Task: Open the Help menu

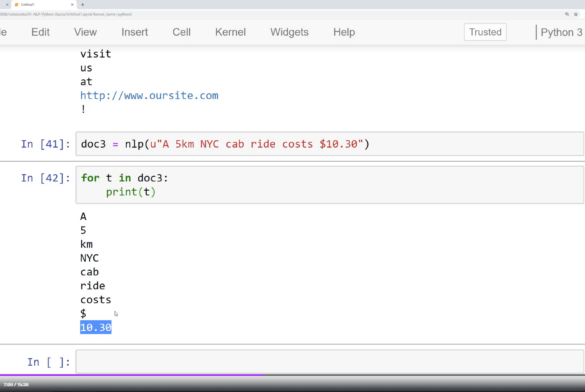Action: (344, 32)
